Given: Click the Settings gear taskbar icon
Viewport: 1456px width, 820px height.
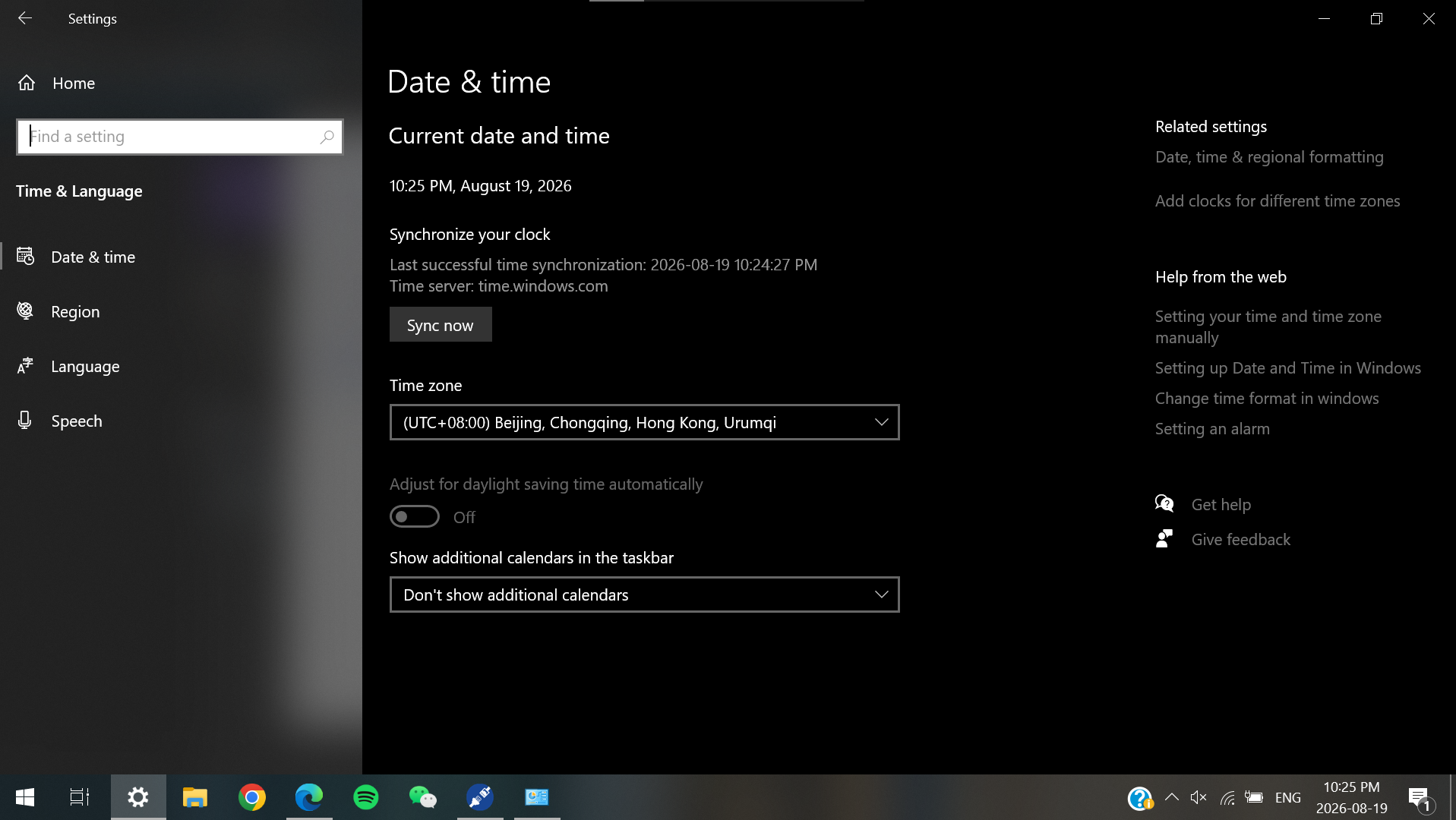Looking at the screenshot, I should [138, 797].
